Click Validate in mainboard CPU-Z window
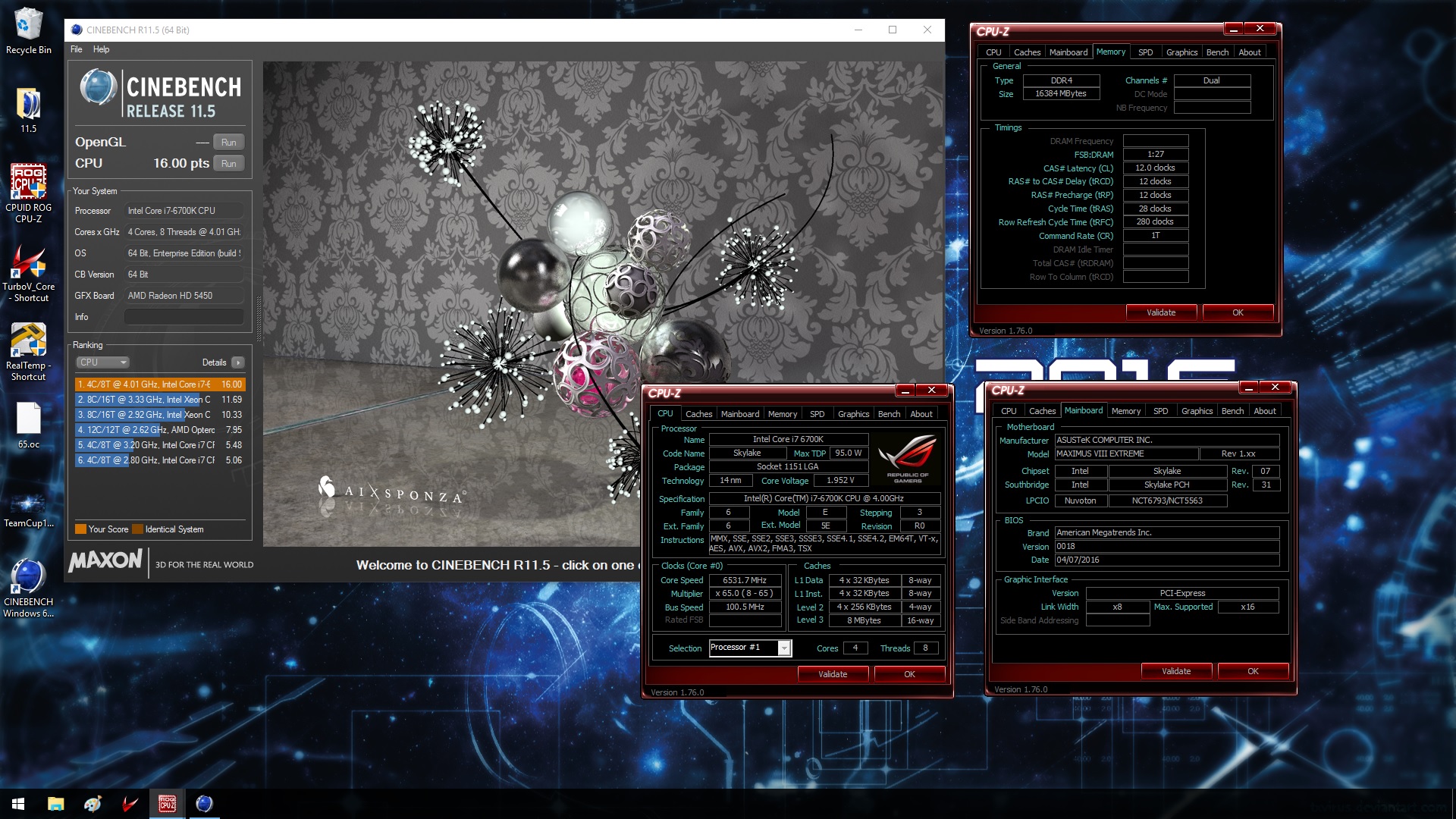Viewport: 1456px width, 819px height. pyautogui.click(x=1176, y=671)
